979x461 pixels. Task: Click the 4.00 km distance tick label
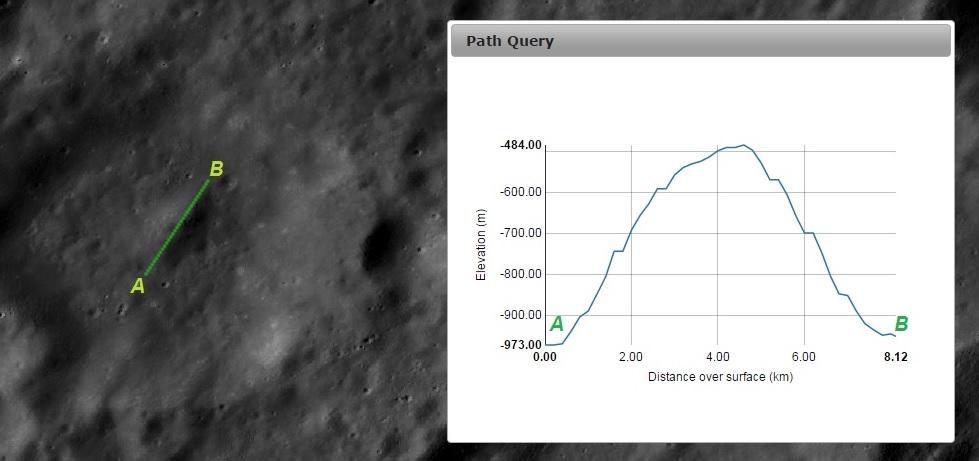(717, 356)
